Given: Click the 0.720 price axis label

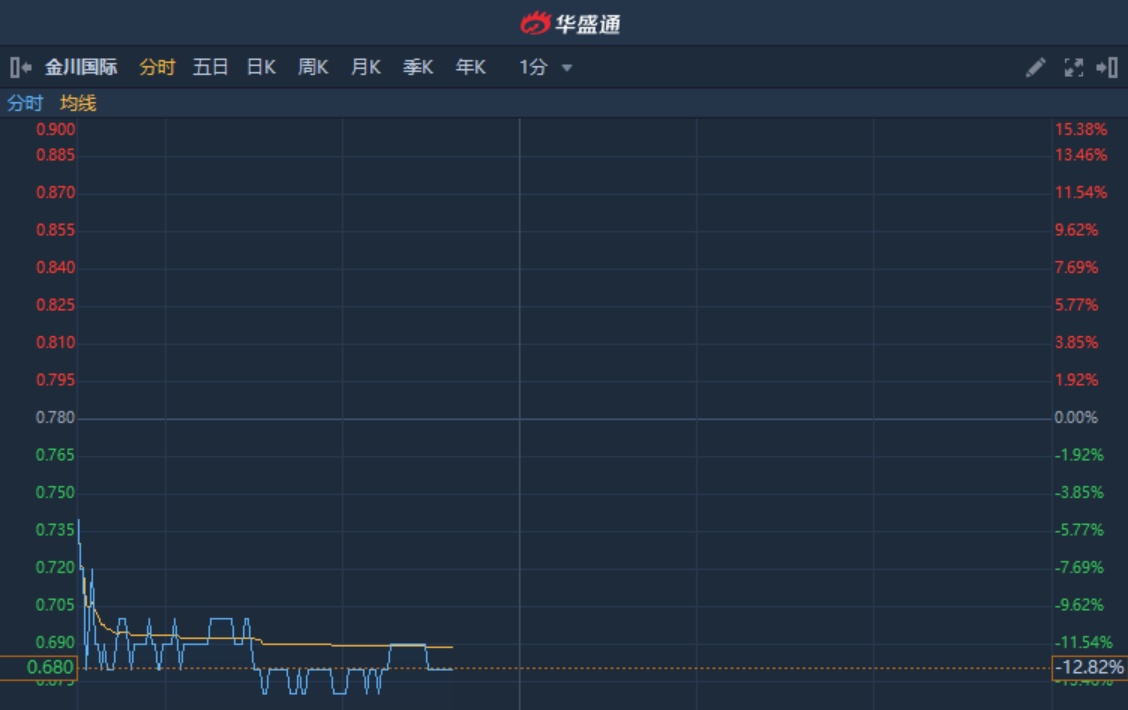Looking at the screenshot, I should pos(55,568).
